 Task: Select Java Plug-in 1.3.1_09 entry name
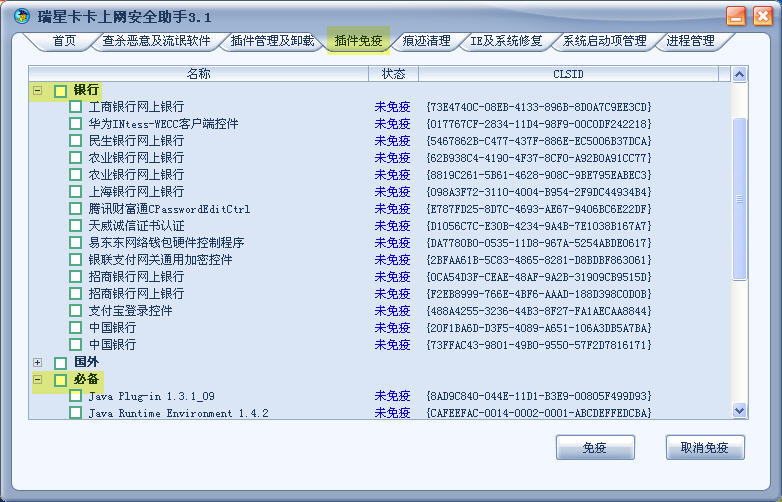pyautogui.click(x=152, y=396)
